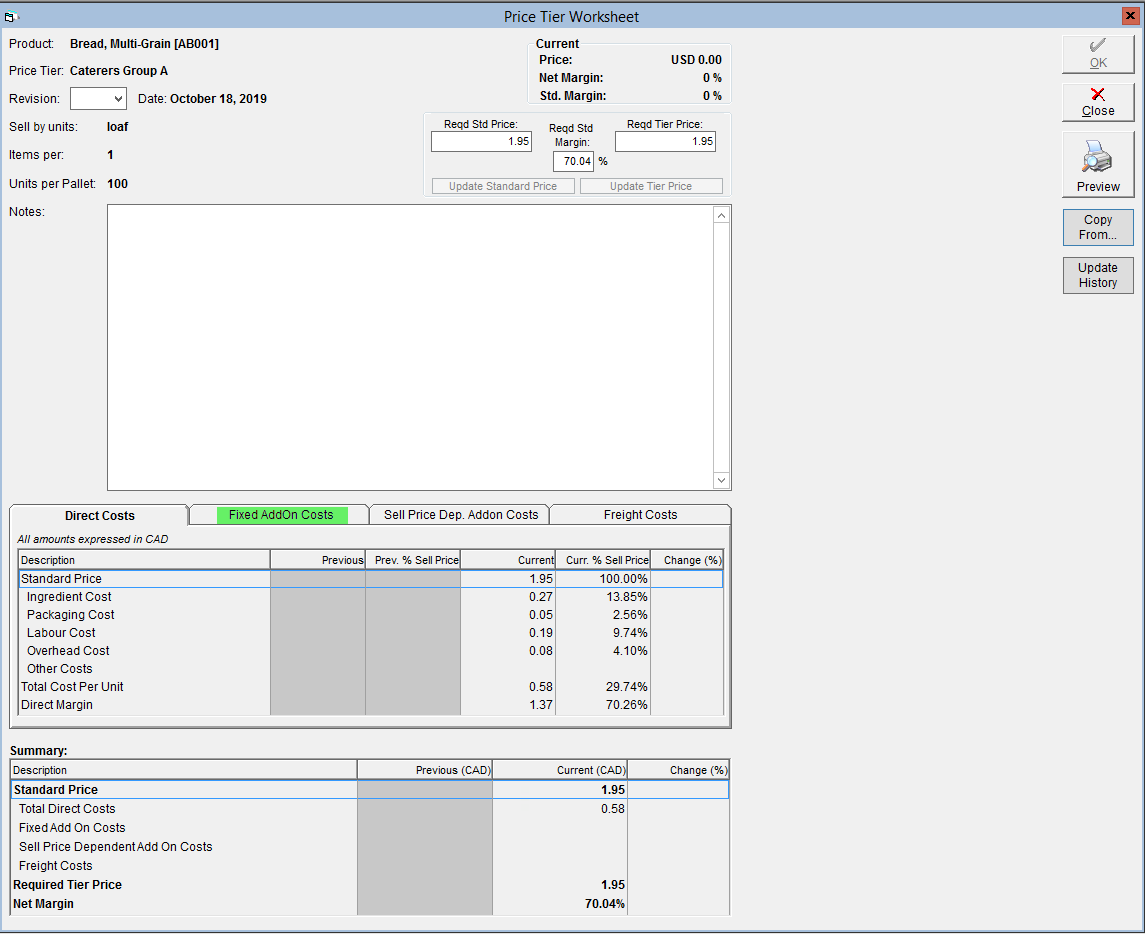Click the Reqd Std Price field
This screenshot has width=1145, height=934.
481,142
